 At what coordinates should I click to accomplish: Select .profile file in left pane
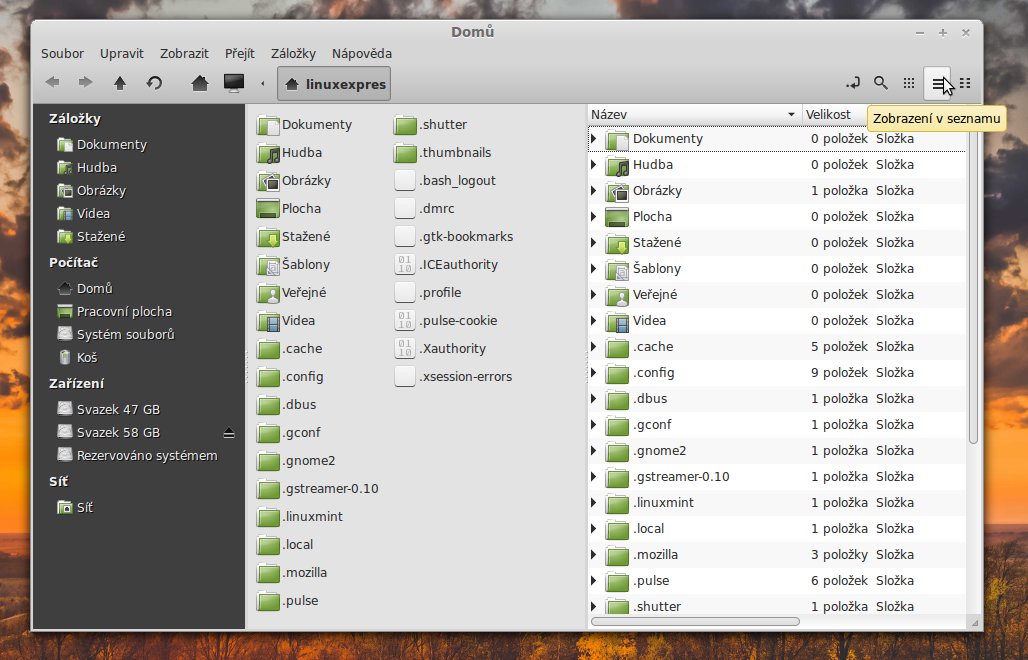point(428,293)
